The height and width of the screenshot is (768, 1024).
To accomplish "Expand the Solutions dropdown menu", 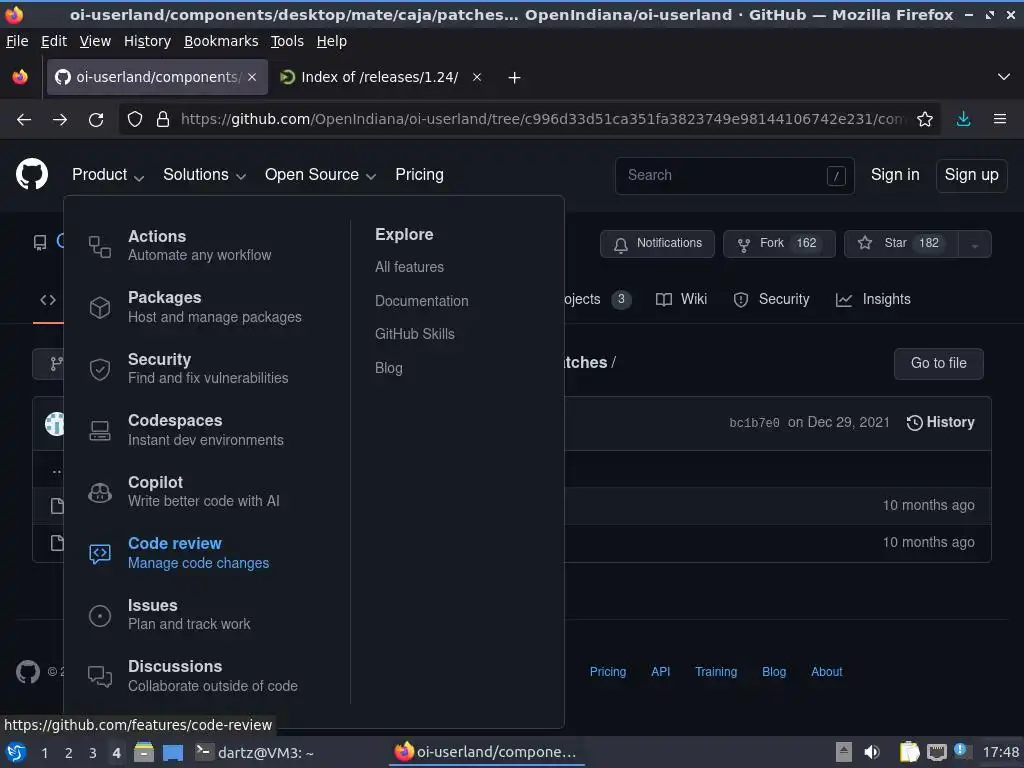I will click(204, 174).
